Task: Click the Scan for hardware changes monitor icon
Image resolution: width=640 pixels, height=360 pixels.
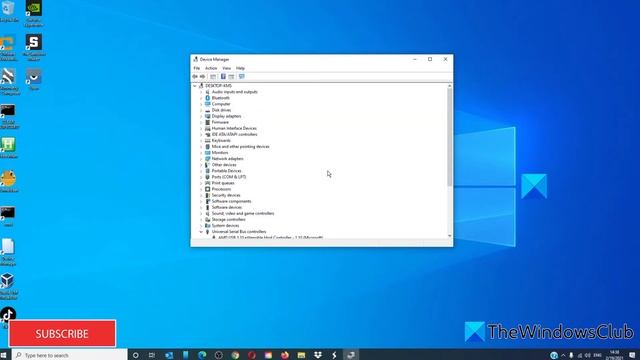Action: point(242,76)
